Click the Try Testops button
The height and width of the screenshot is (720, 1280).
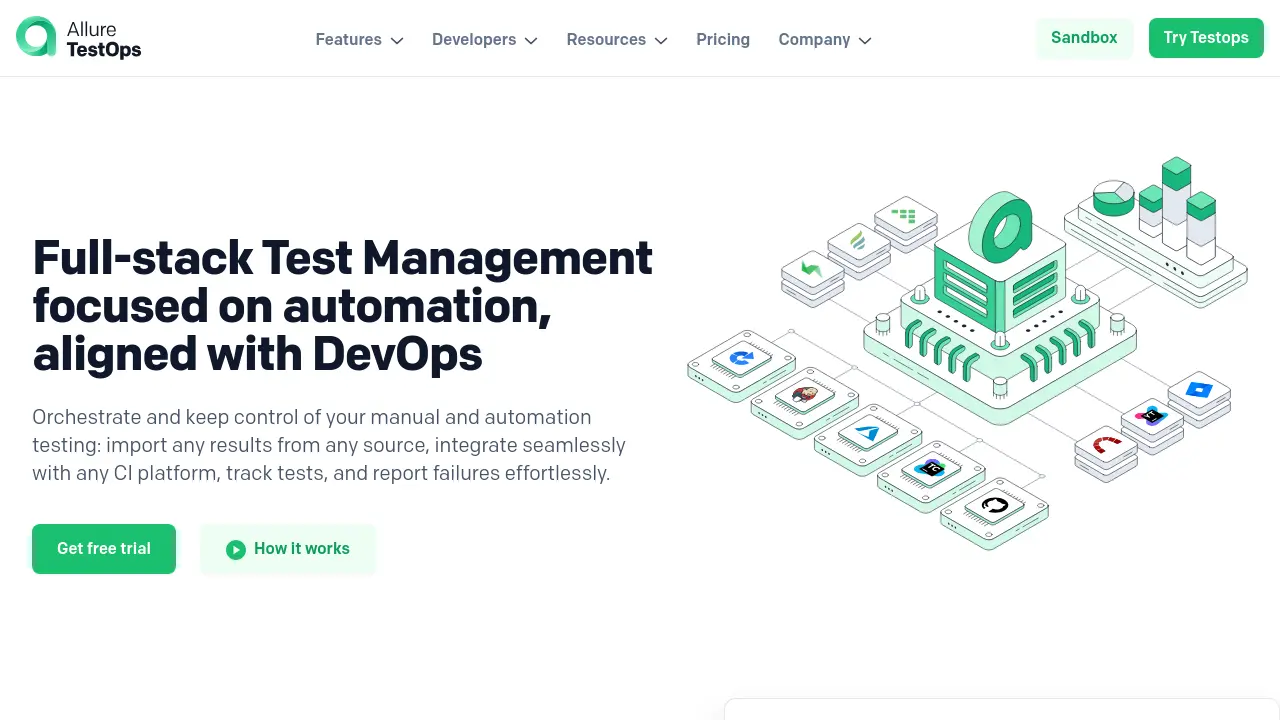coord(1206,38)
